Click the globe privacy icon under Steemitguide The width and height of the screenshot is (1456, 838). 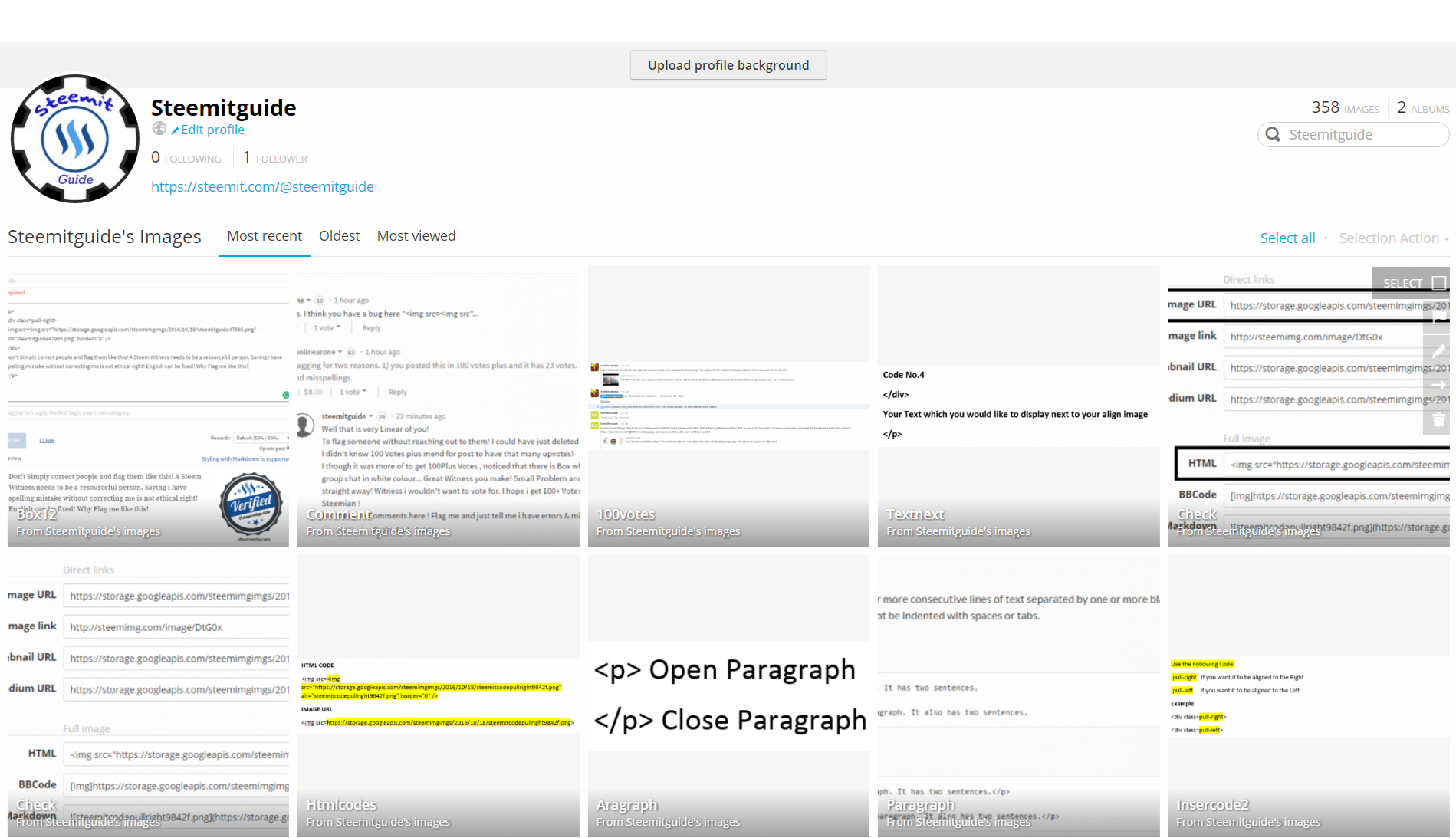(159, 129)
